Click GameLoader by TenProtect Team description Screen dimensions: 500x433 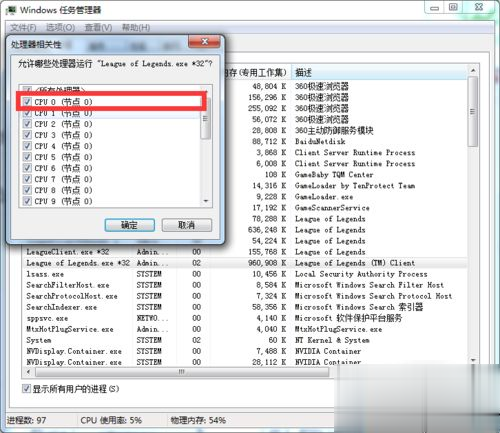(355, 185)
